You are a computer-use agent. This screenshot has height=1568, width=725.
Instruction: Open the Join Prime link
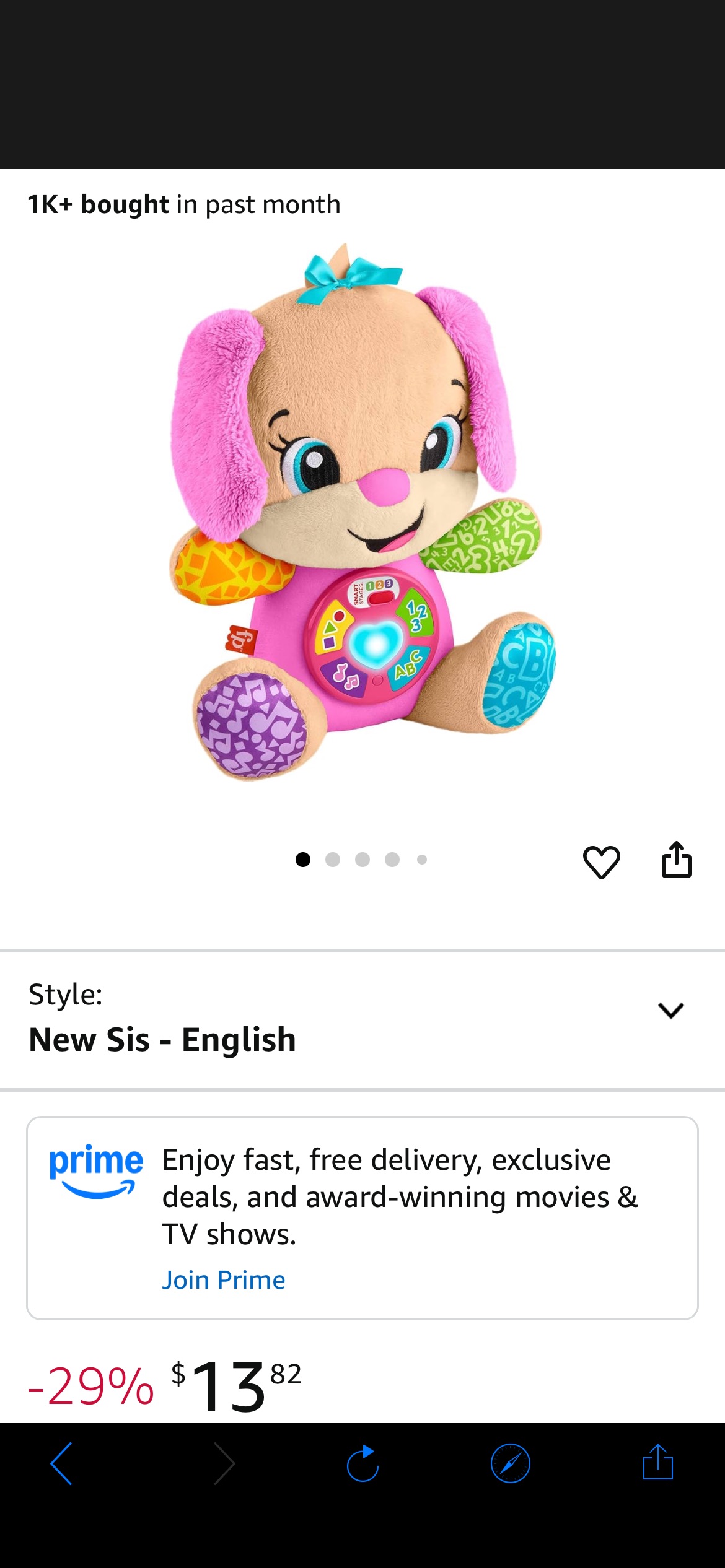pos(223,1279)
